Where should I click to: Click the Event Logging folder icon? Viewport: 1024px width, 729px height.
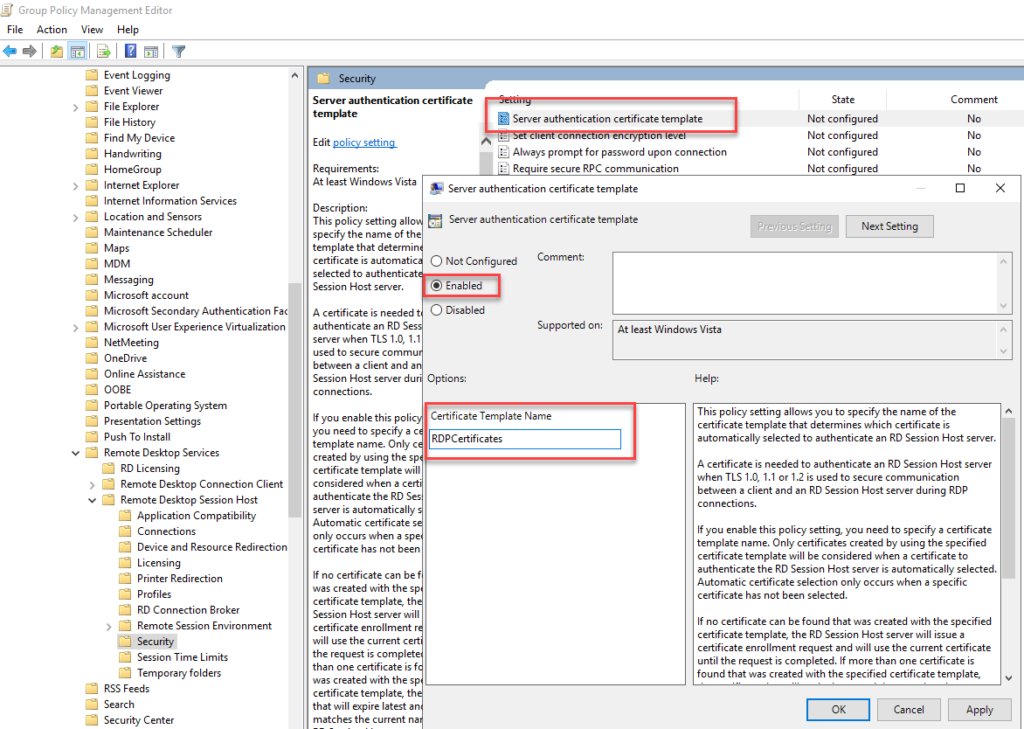(92, 74)
